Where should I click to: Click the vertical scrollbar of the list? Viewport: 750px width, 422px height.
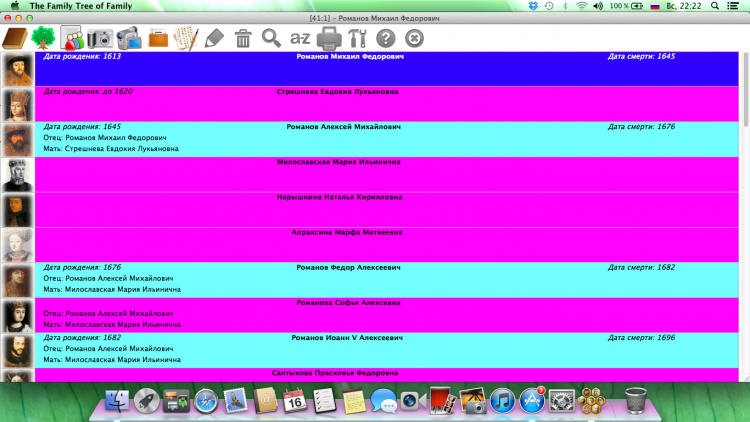pos(745,90)
